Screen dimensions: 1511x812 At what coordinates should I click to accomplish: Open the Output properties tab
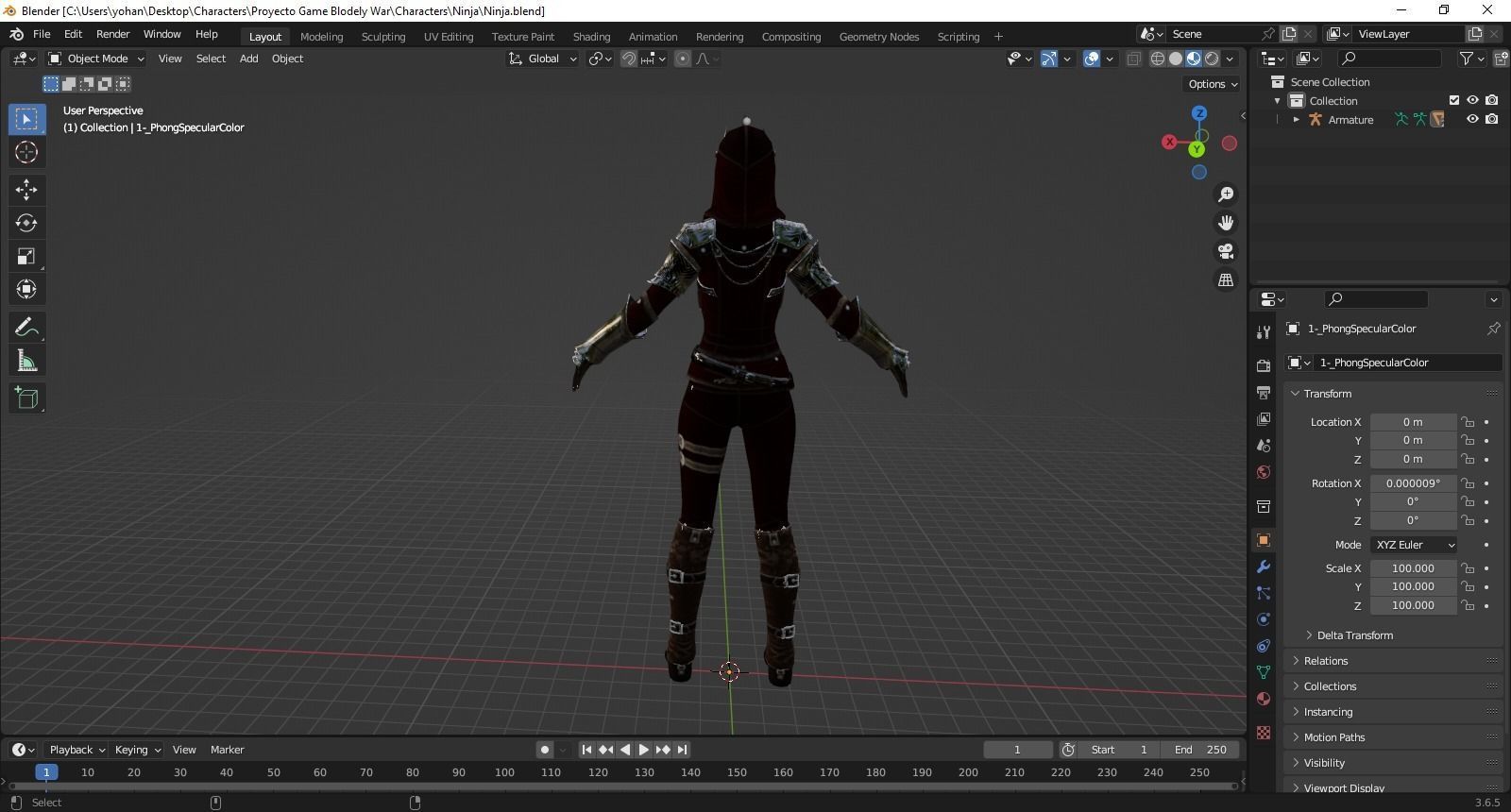point(1264,392)
